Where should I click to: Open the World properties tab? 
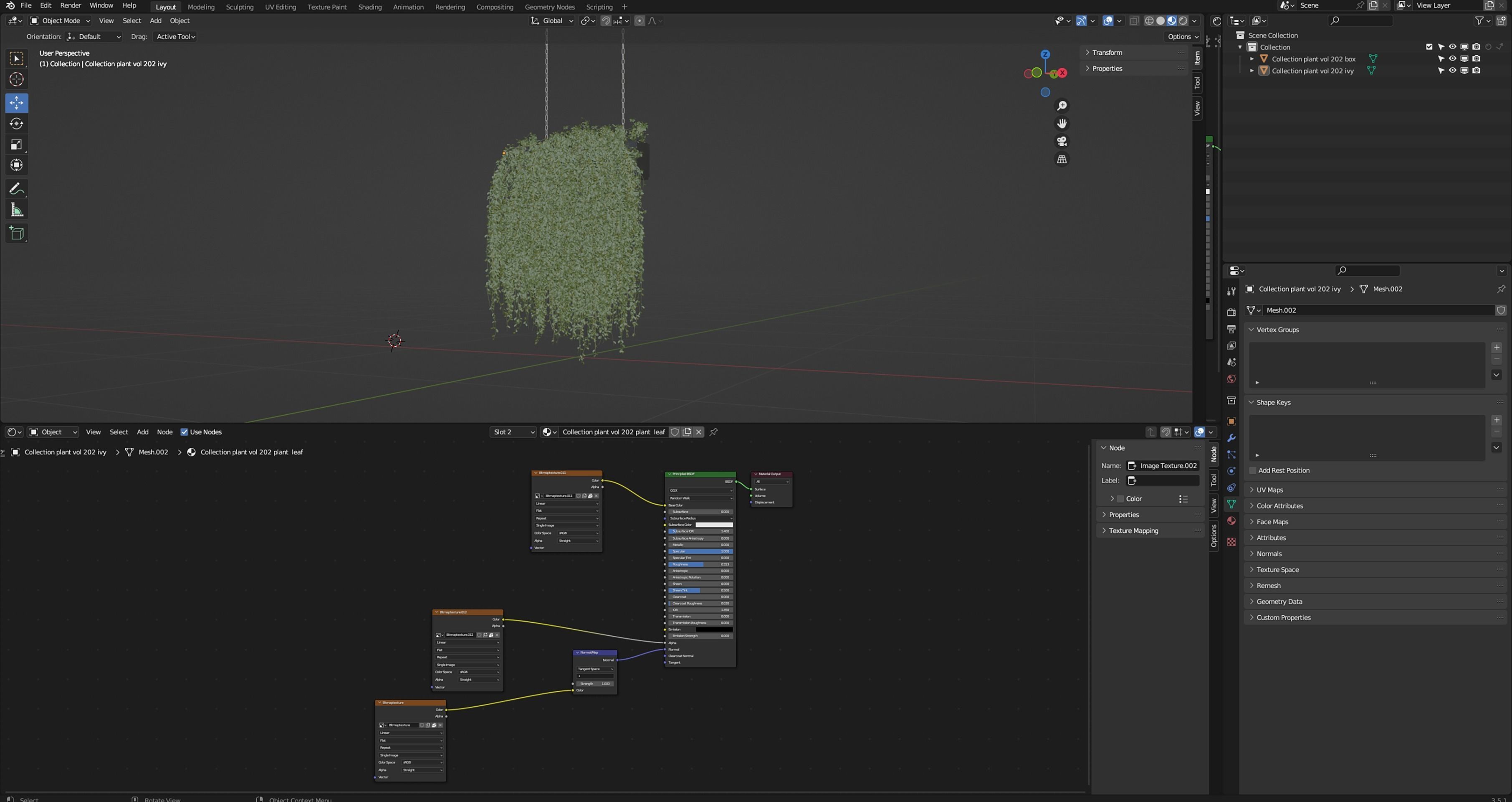[x=1231, y=379]
